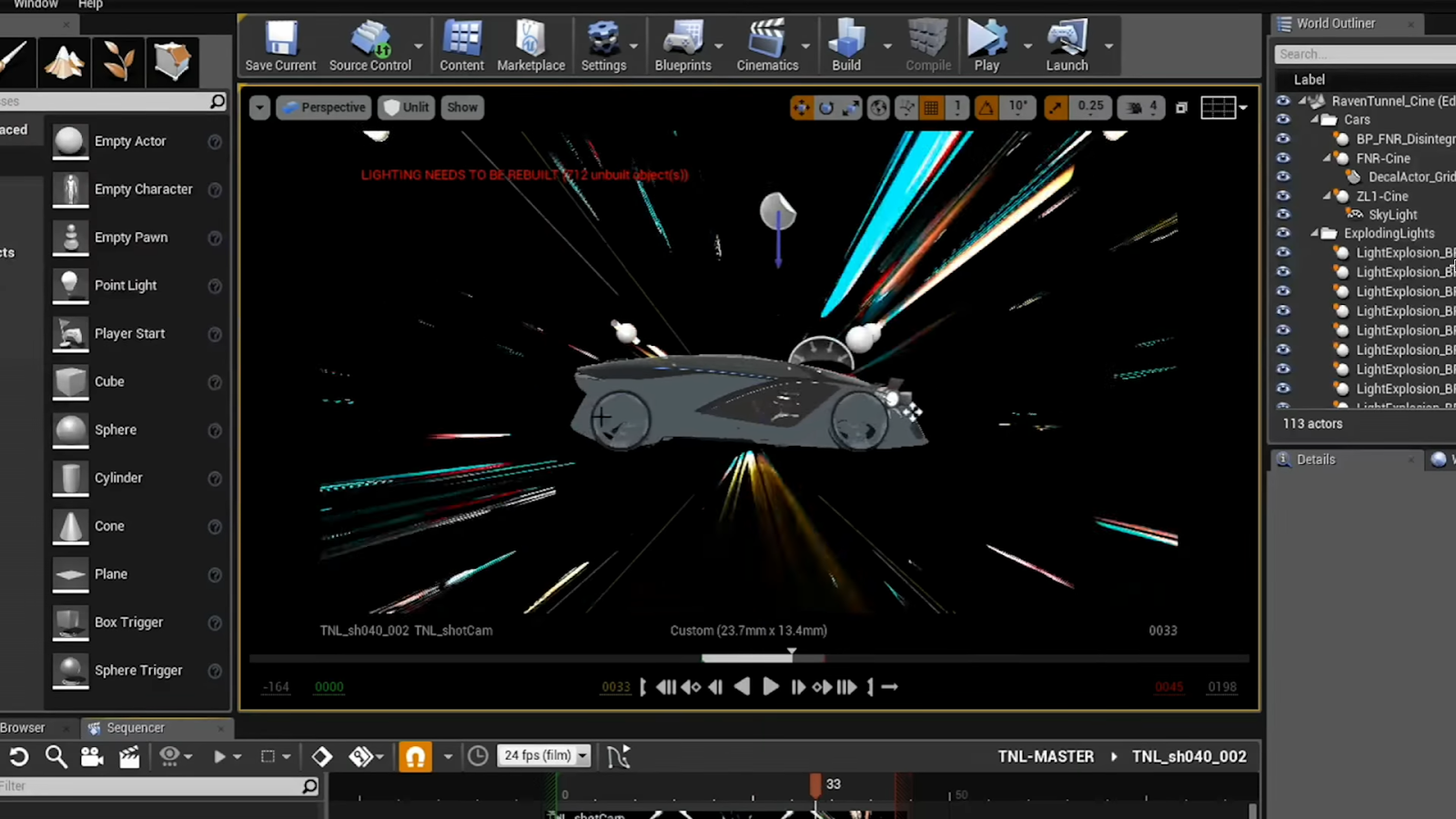1456x819 pixels.
Task: Click the viewport timeline scrubber handle
Action: coord(792,653)
